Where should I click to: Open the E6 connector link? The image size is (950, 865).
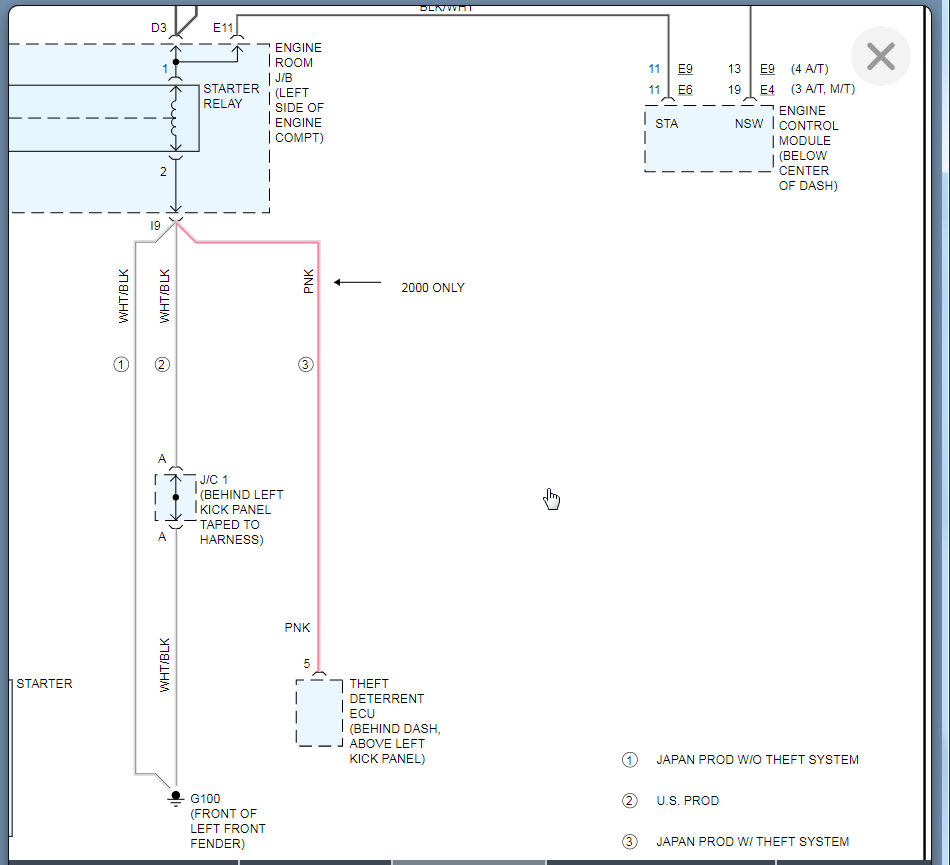click(x=685, y=90)
